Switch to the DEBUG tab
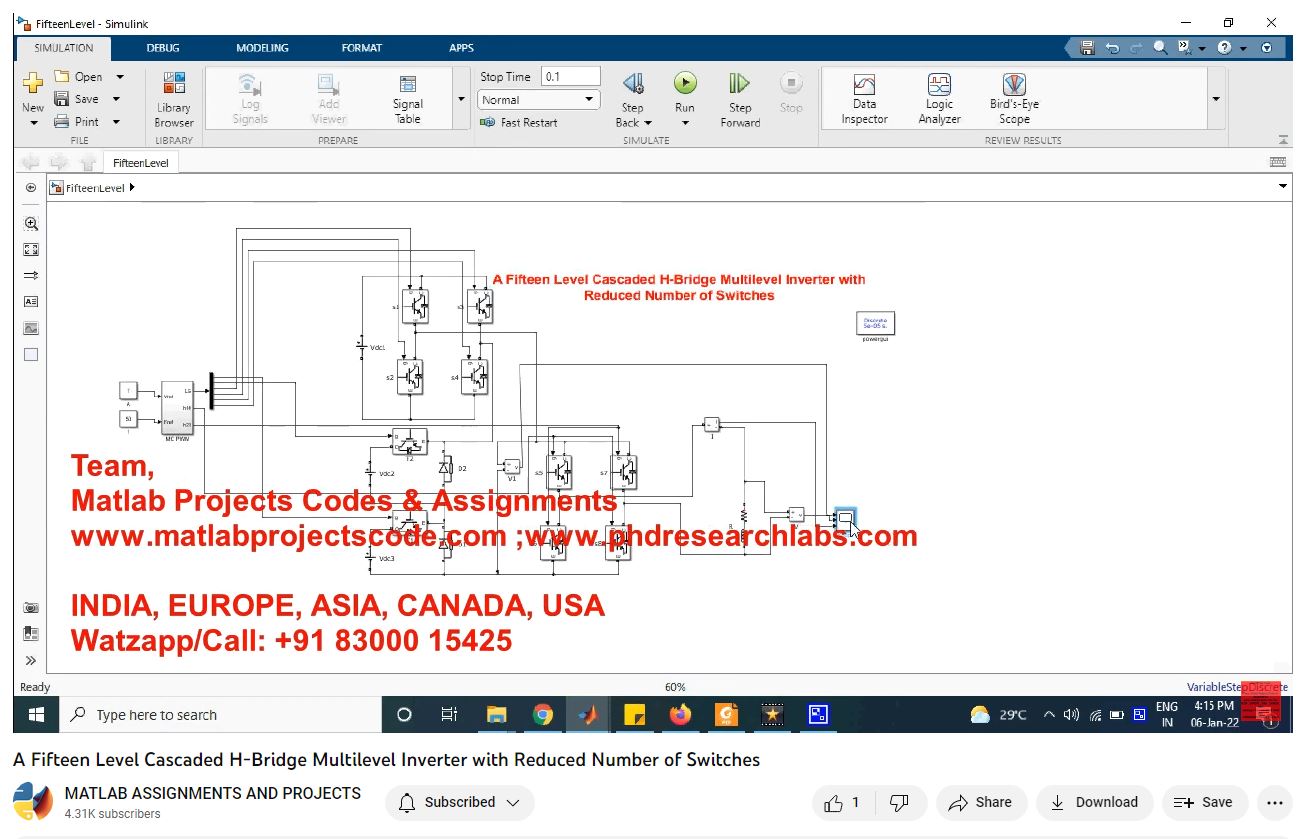 tap(163, 48)
